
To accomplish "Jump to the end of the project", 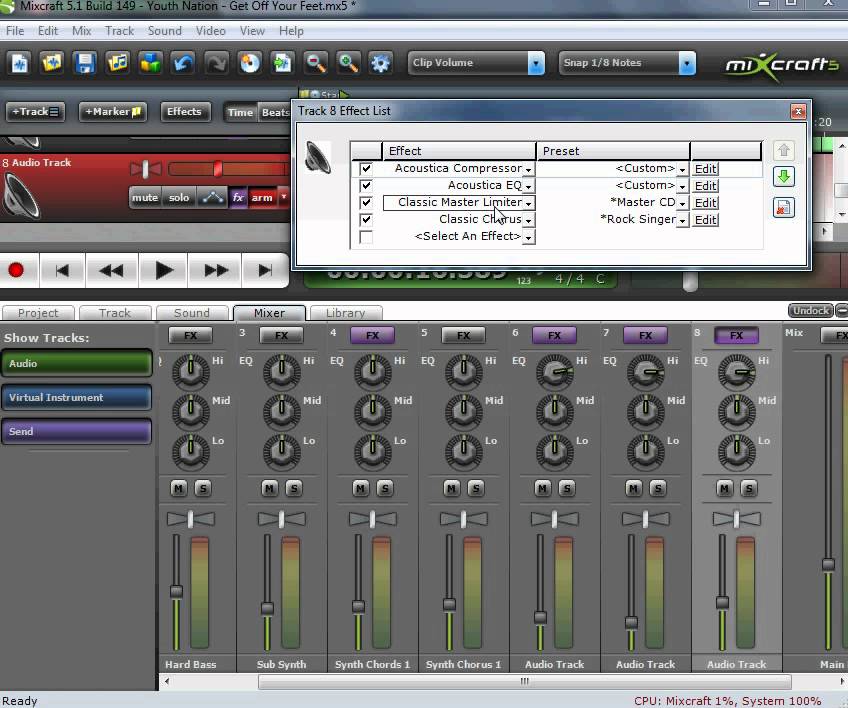I will click(x=265, y=270).
